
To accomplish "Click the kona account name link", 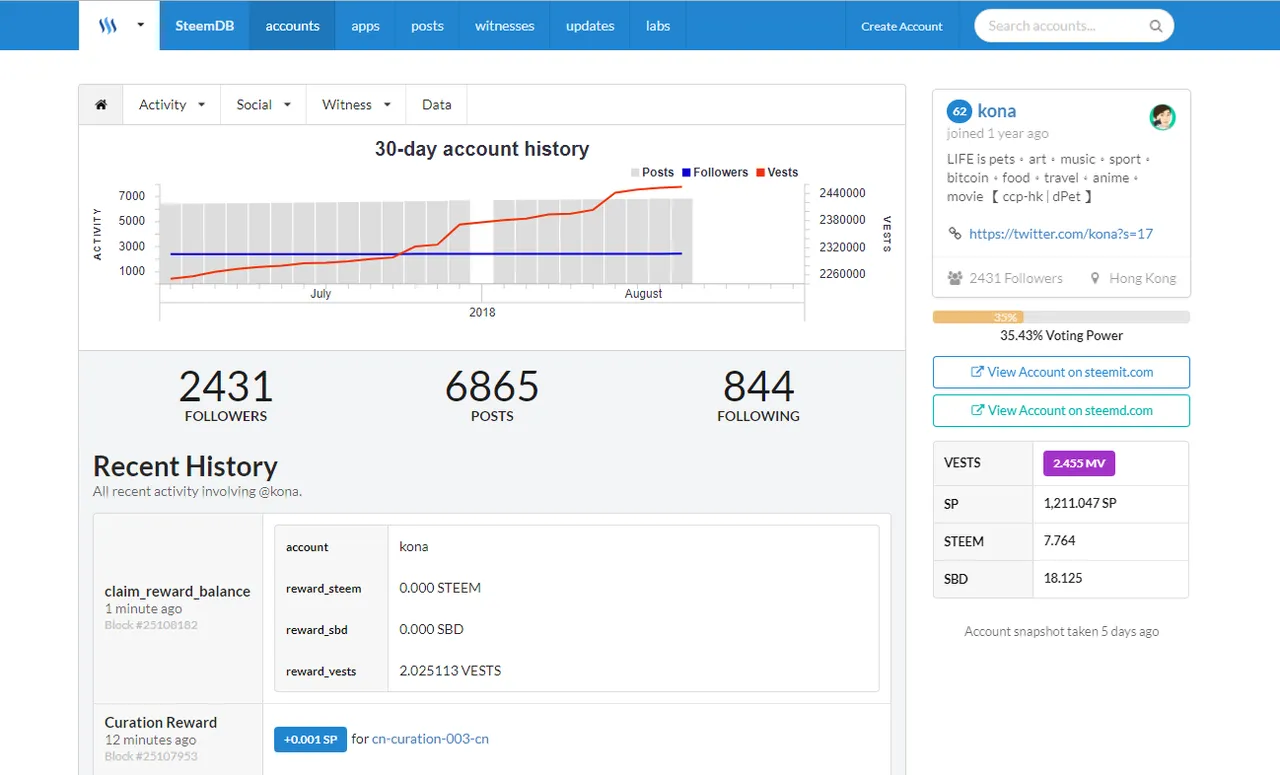I will pyautogui.click(x=997, y=111).
